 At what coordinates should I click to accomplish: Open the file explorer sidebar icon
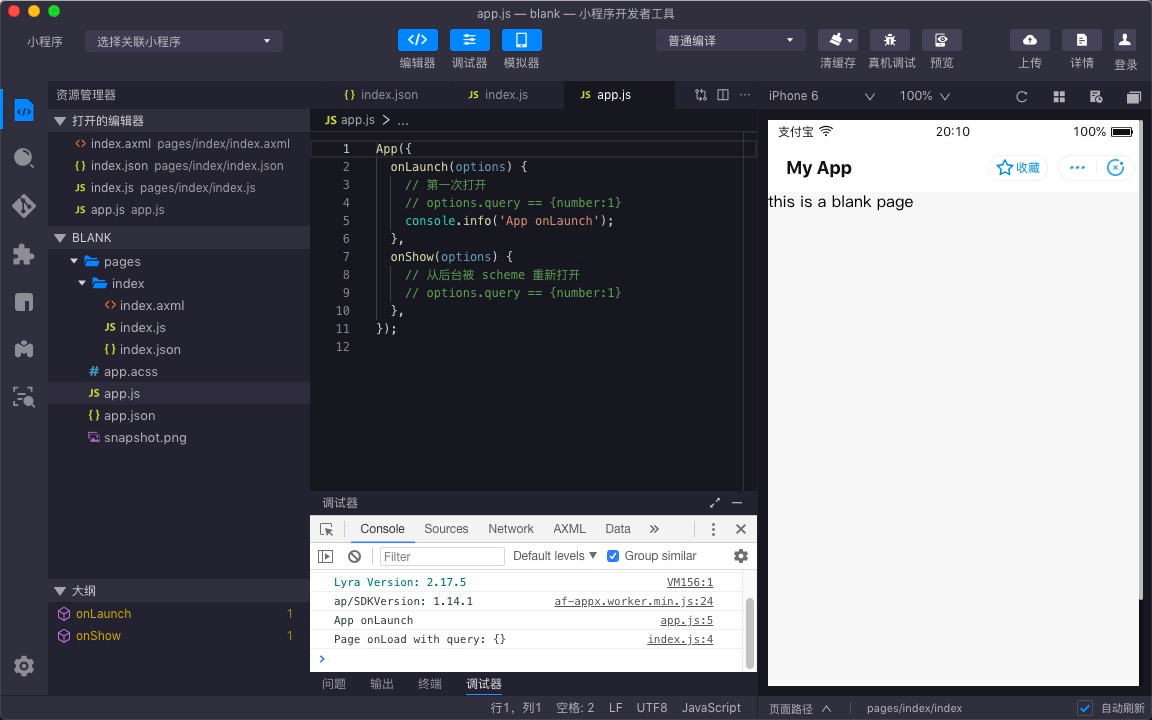(x=24, y=112)
